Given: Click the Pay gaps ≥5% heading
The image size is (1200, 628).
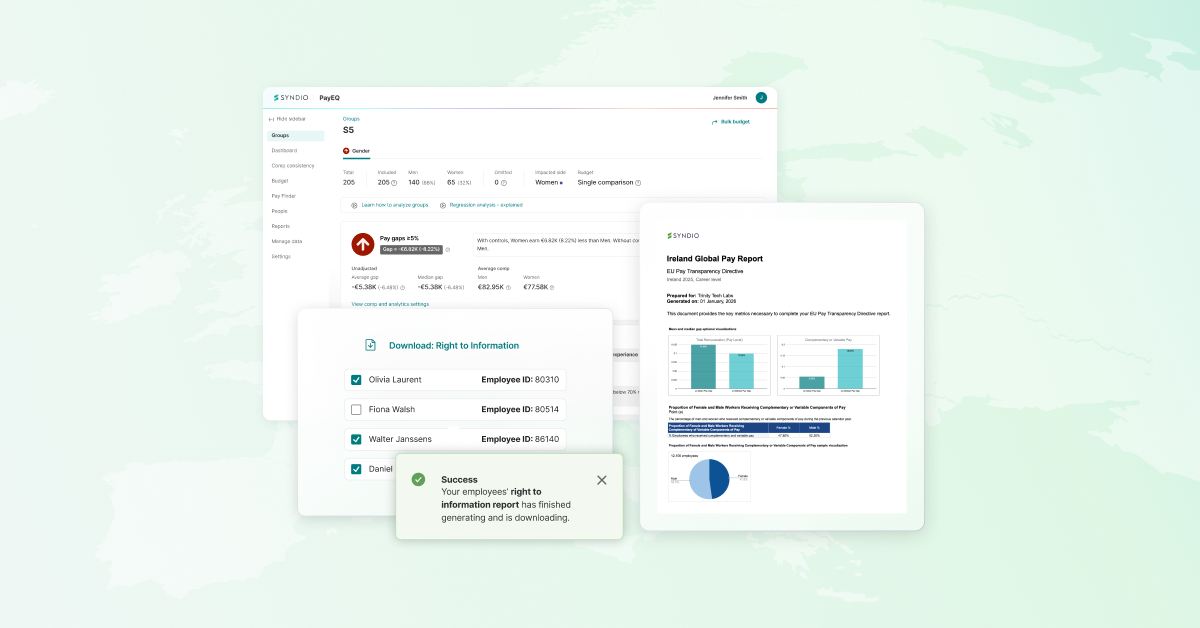Looking at the screenshot, I should pos(399,238).
